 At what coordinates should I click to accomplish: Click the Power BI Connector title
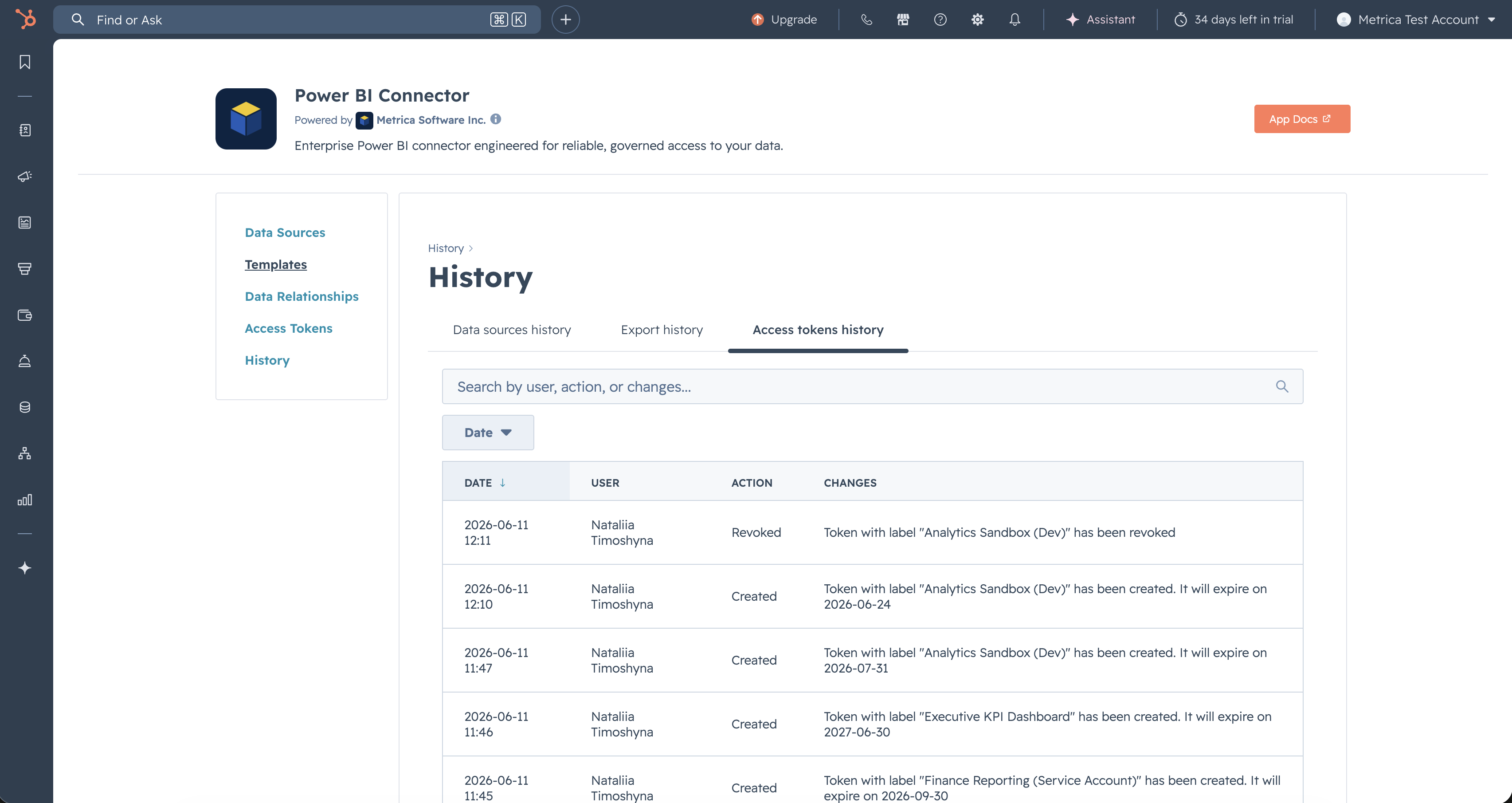coord(381,95)
